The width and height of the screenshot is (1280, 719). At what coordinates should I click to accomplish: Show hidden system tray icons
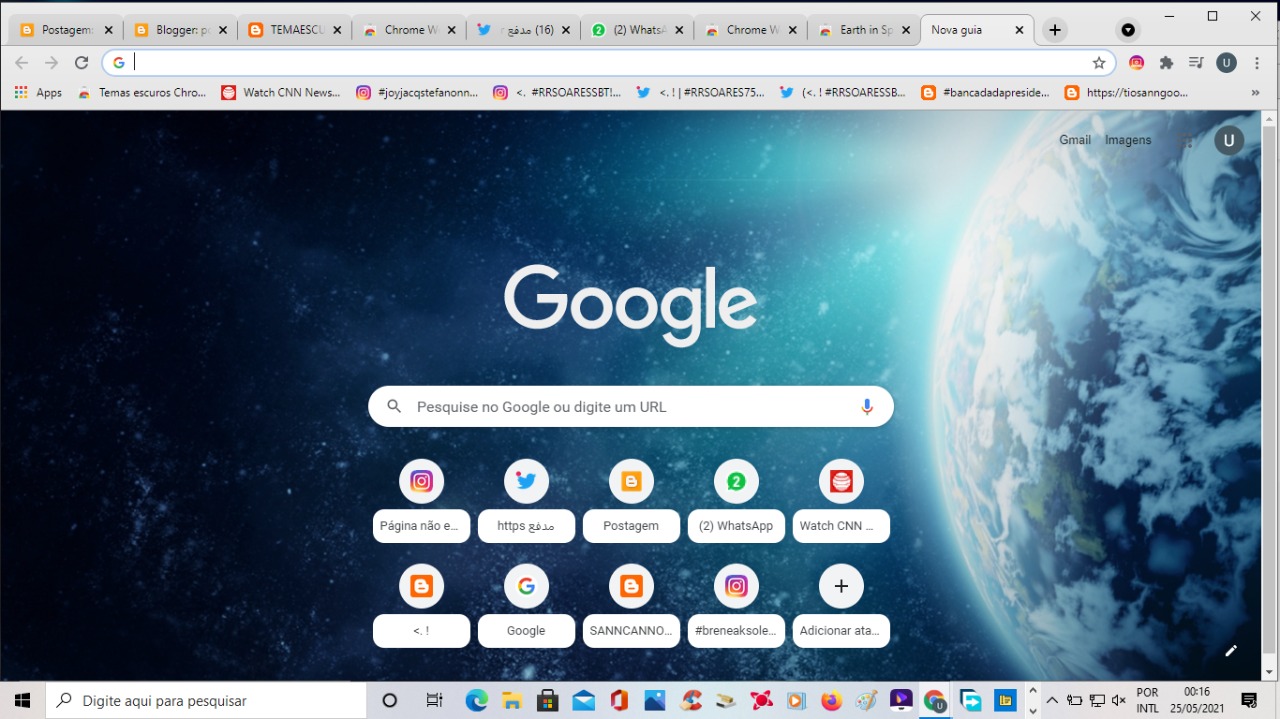pyautogui.click(x=1051, y=700)
